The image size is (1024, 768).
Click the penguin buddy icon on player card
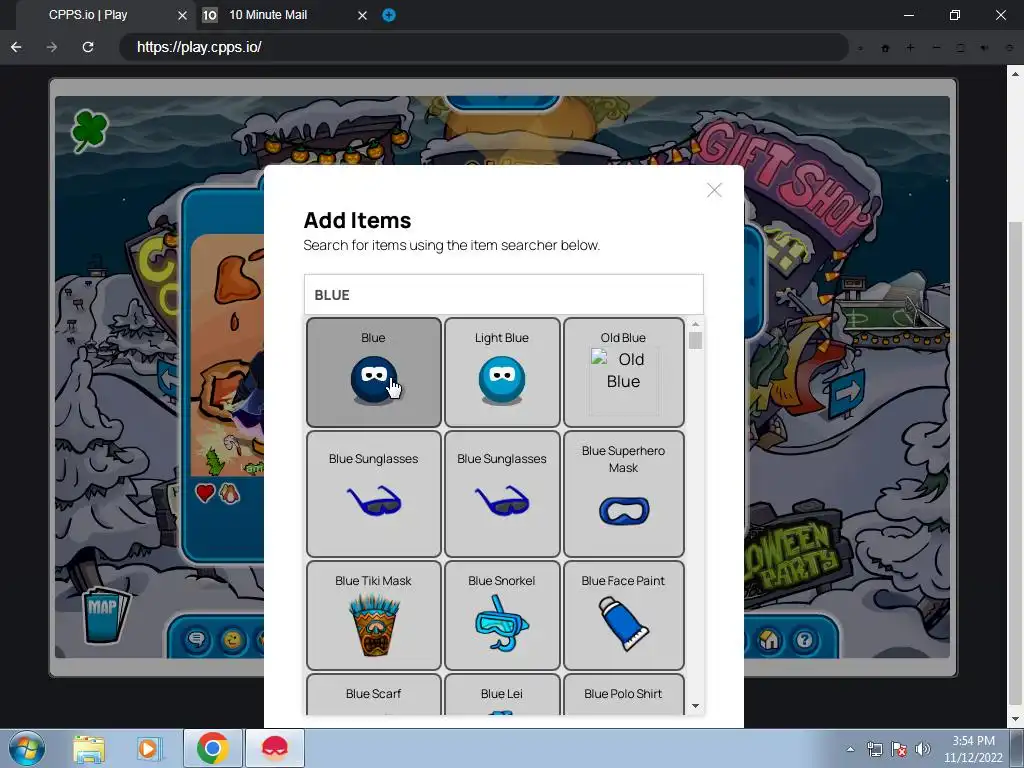229,493
